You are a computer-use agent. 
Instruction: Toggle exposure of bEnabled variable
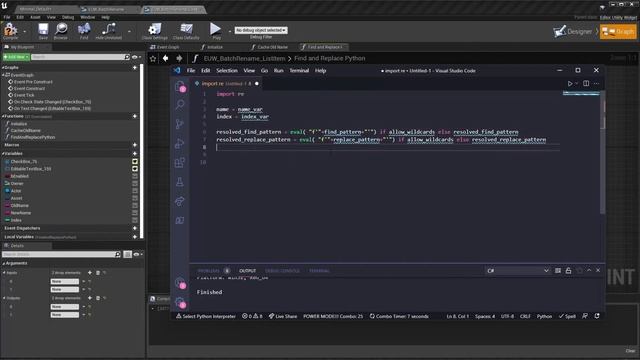coord(135,176)
